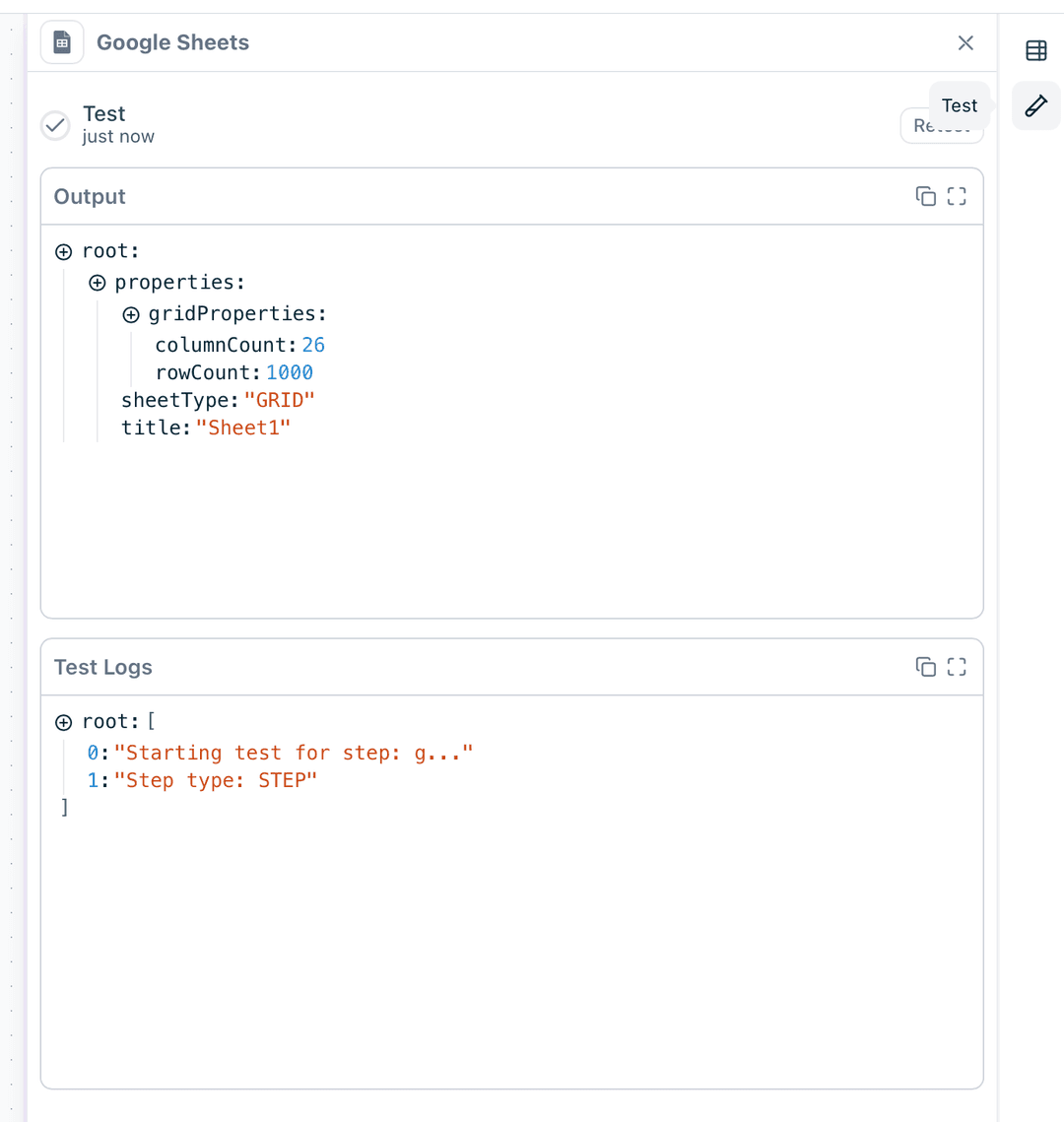This screenshot has width=1064, height=1122.
Task: Select the "Step type: STEP" log entry
Action: [215, 780]
